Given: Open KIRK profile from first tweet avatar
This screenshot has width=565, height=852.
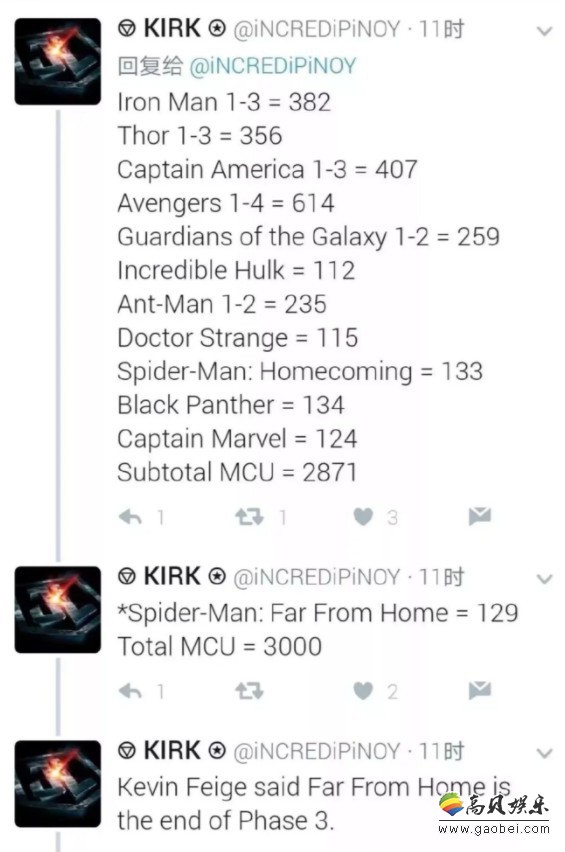Looking at the screenshot, I should [x=58, y=61].
